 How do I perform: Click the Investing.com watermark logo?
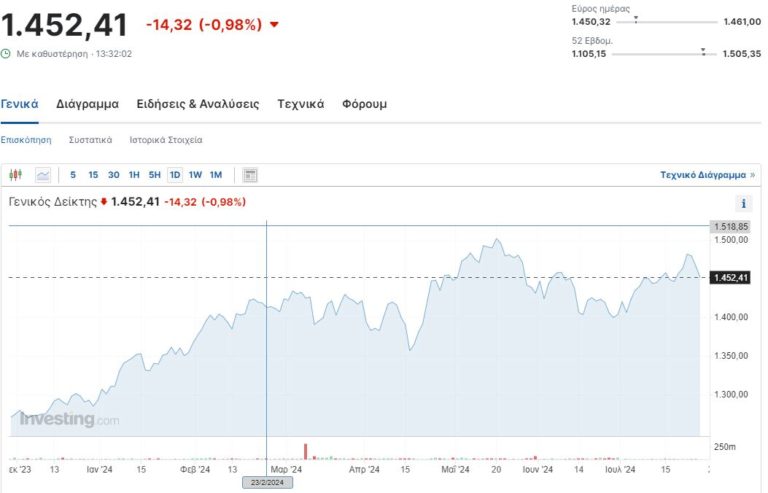69,419
